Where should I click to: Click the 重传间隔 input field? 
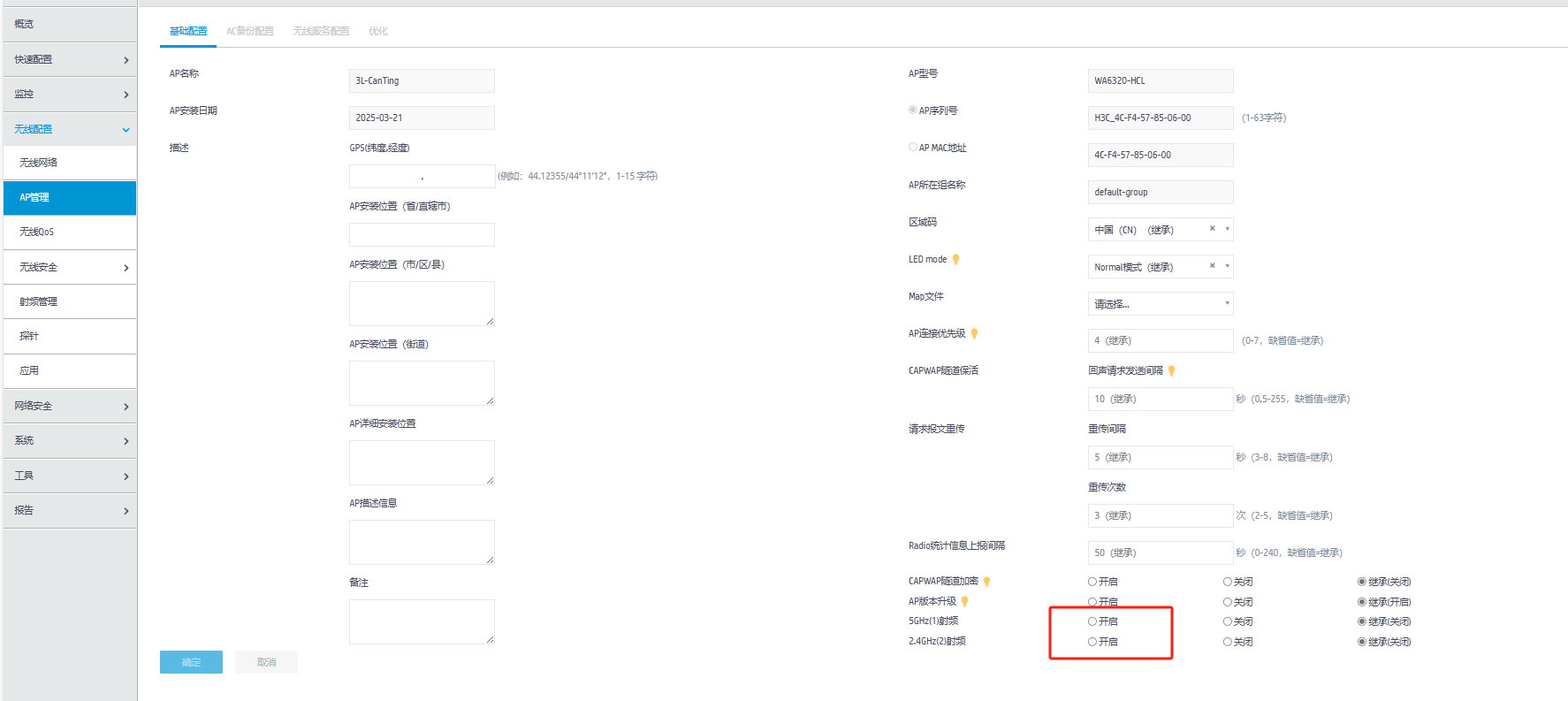[1161, 457]
